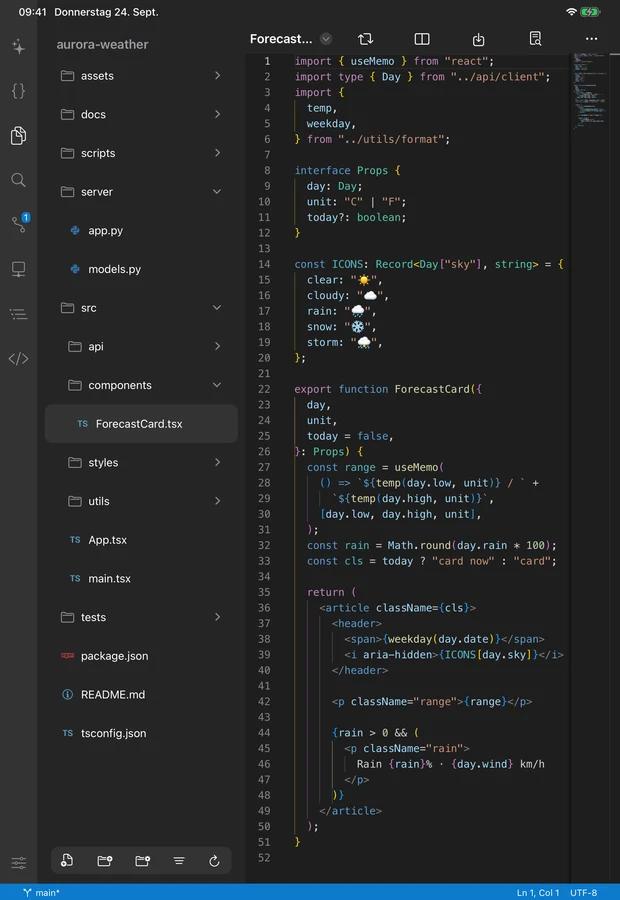Open tsconfig.json file
The width and height of the screenshot is (620, 900).
coord(141,733)
